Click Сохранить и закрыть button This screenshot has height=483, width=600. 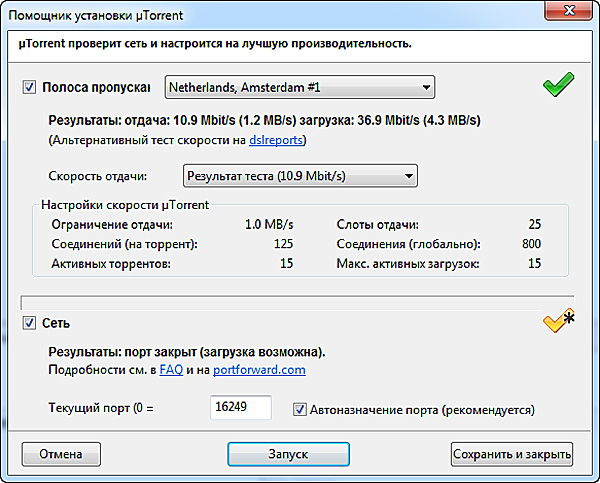512,454
